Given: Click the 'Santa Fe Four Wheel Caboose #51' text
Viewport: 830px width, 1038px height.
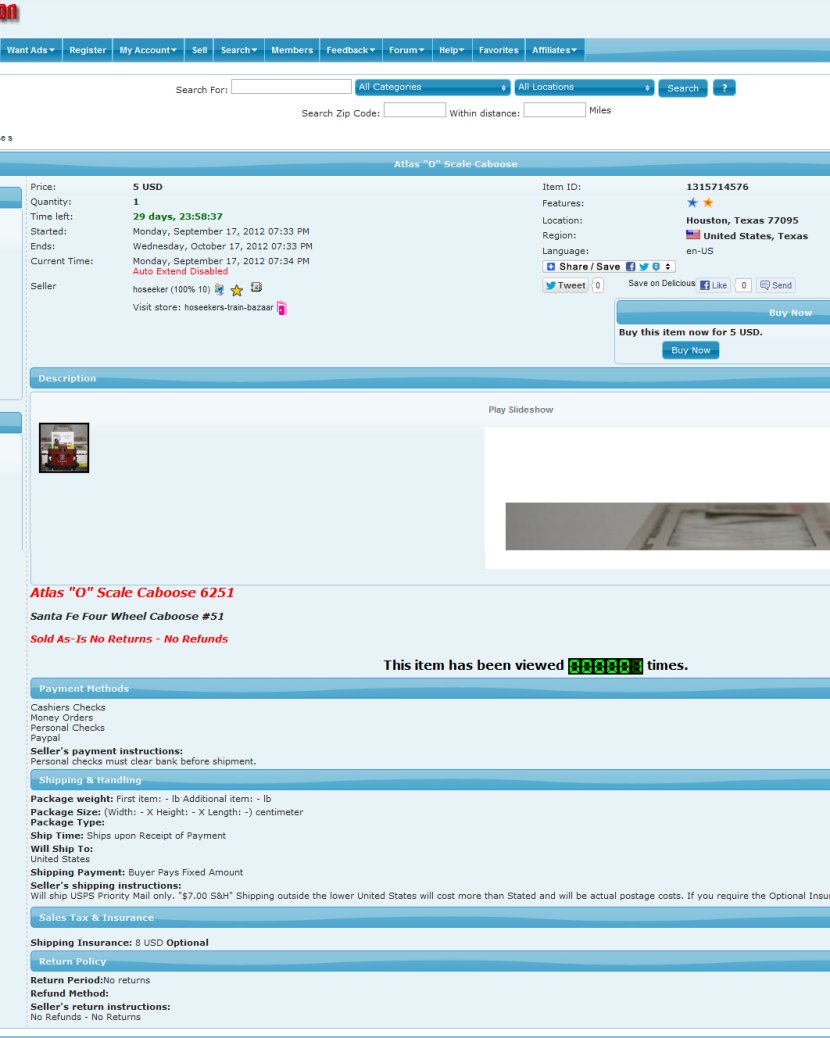Looking at the screenshot, I should pos(127,616).
